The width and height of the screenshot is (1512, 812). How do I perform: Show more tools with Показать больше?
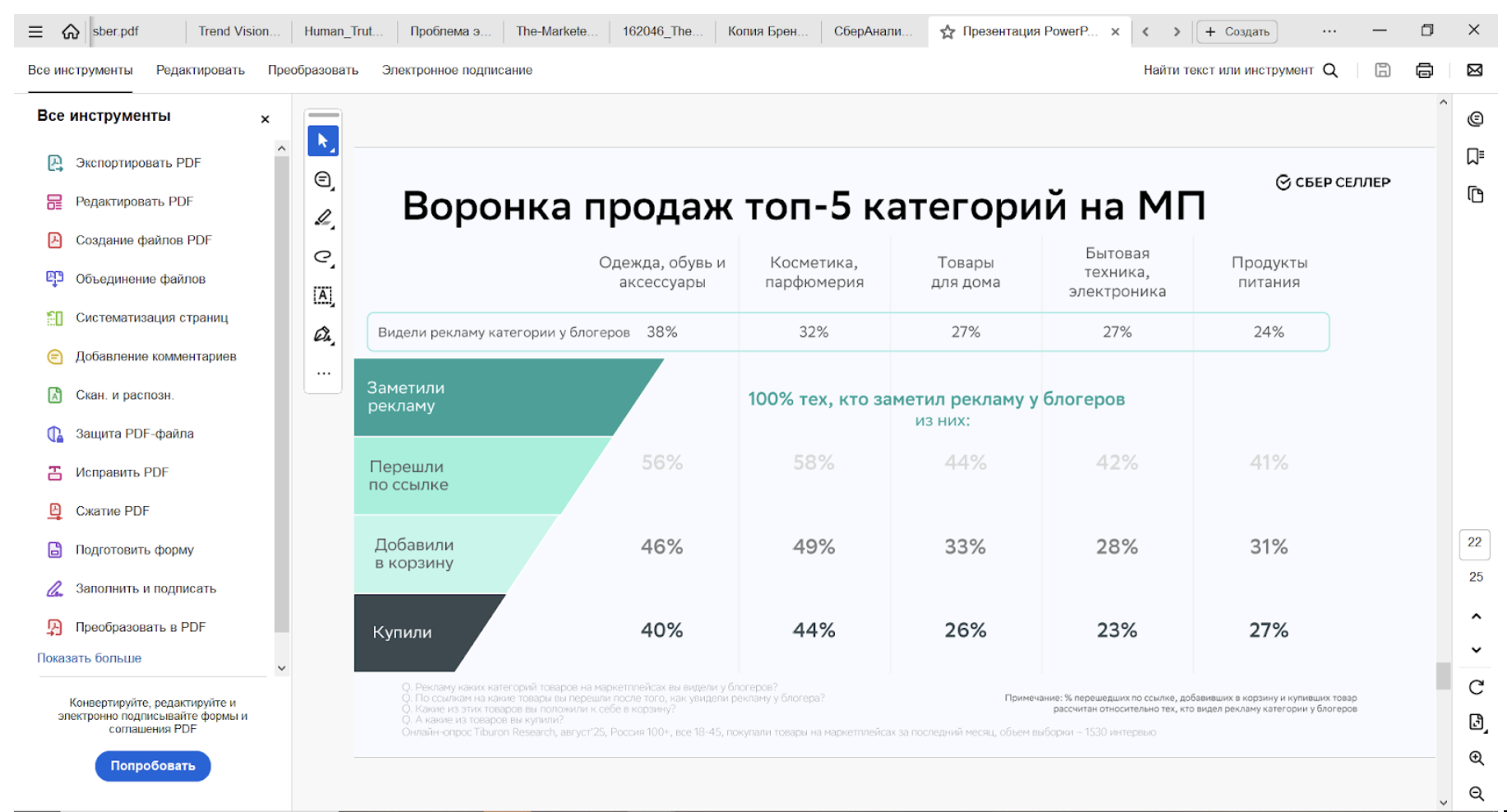(x=89, y=658)
